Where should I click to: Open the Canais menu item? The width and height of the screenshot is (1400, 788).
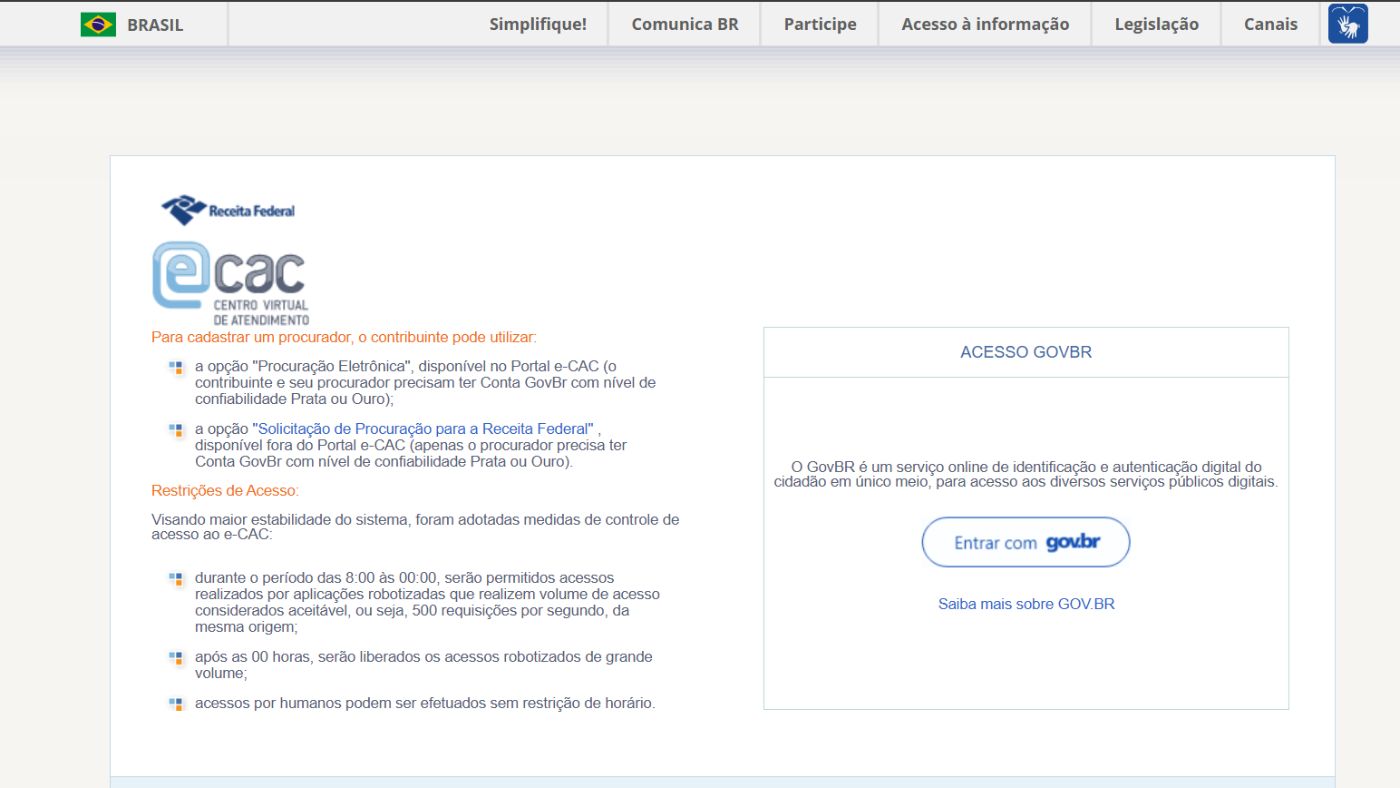(1271, 24)
